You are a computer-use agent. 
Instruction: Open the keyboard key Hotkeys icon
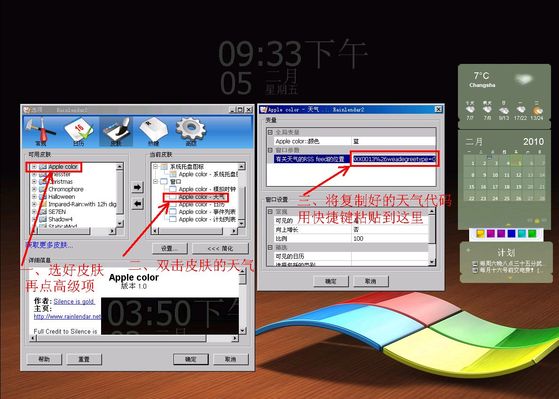(x=153, y=132)
